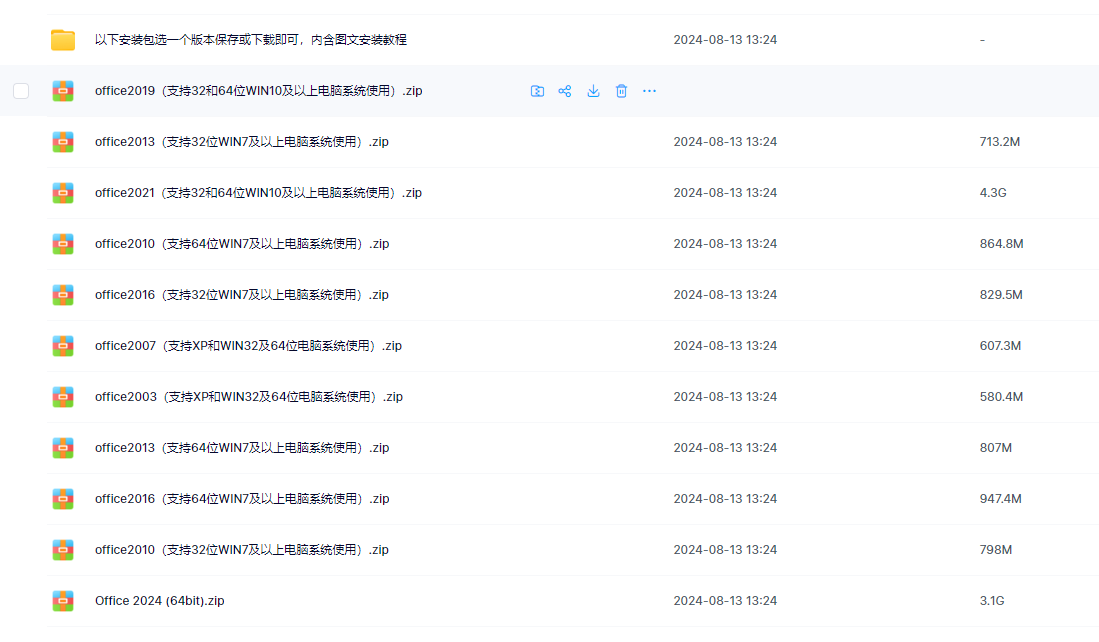Click size value 3.1G
Screen dimensions: 1099x642
[992, 601]
